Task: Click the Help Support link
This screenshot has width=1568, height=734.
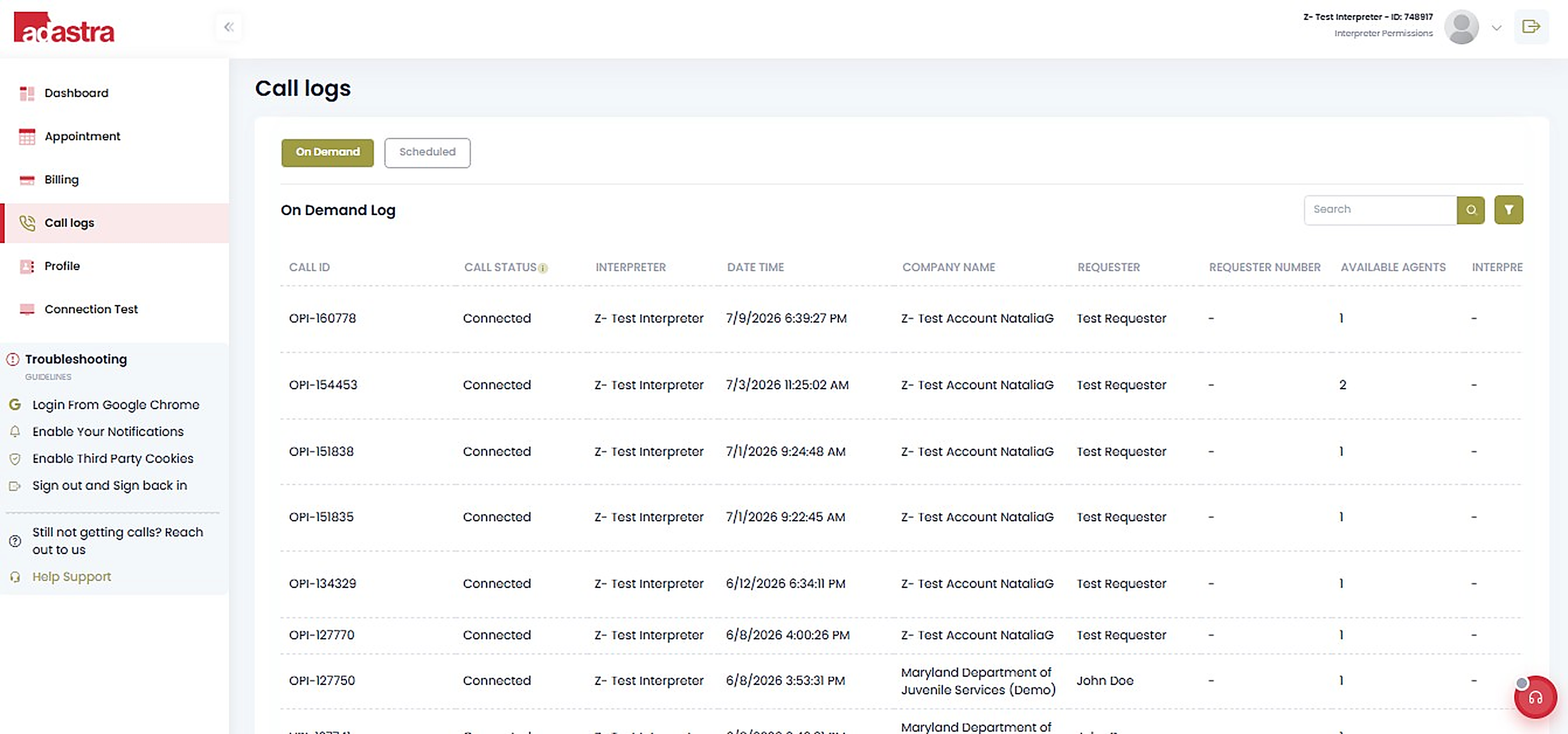Action: pyautogui.click(x=72, y=576)
